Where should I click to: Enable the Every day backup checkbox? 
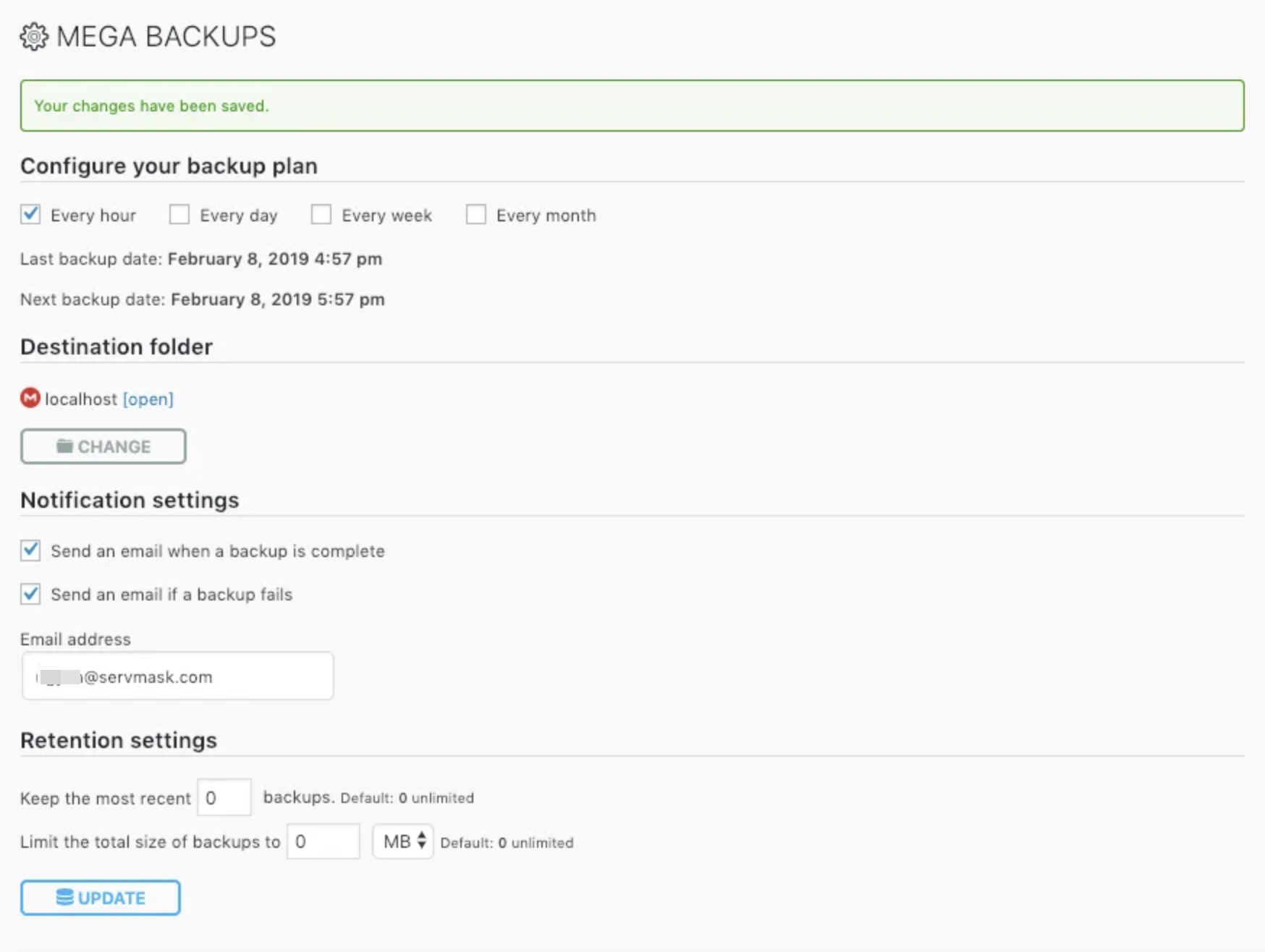pos(179,215)
